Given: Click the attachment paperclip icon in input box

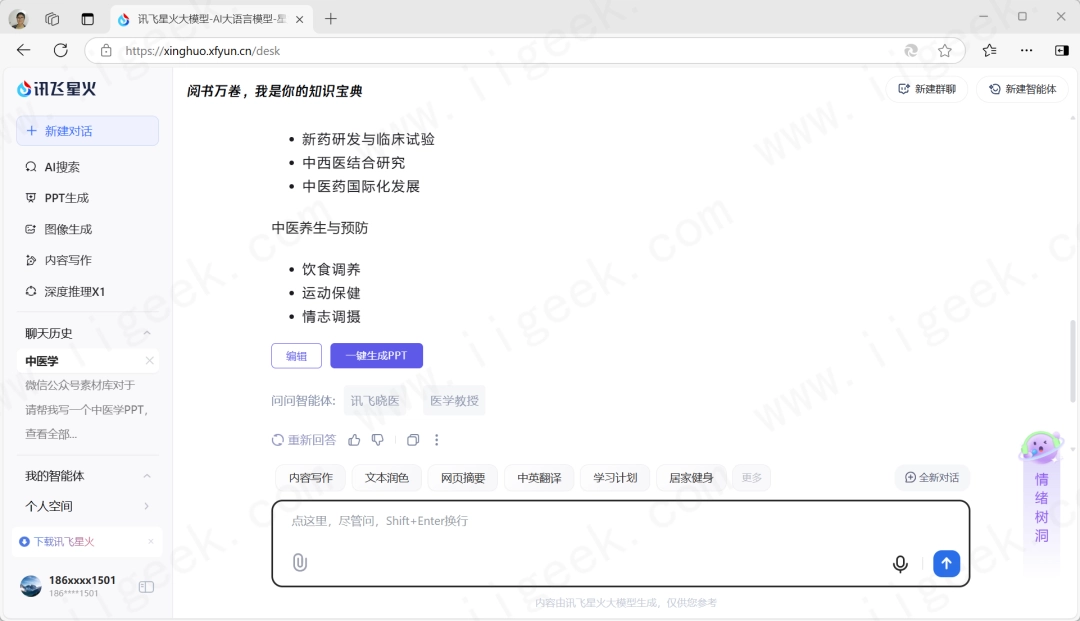Looking at the screenshot, I should click(x=299, y=563).
